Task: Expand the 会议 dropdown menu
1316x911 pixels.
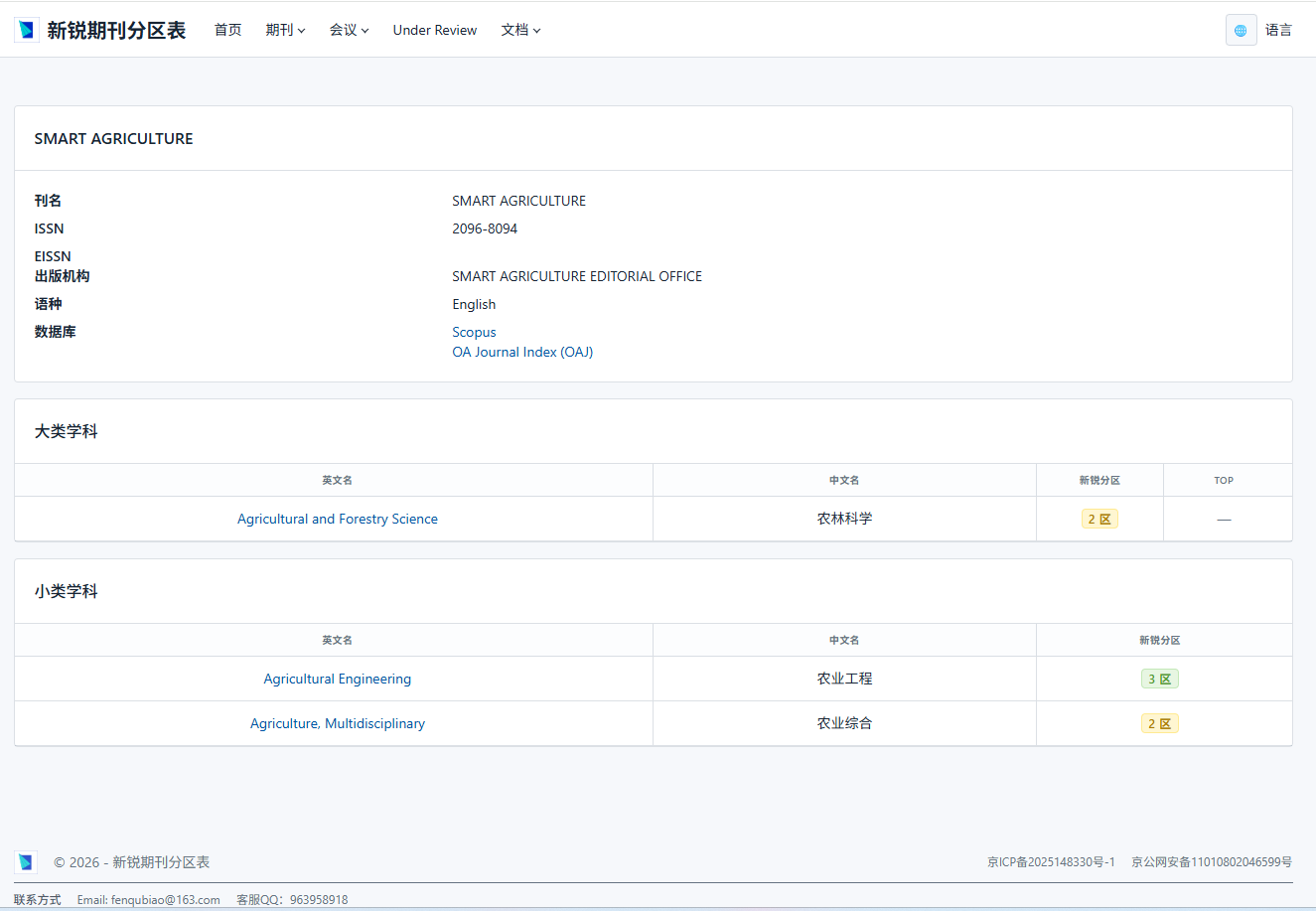Action: click(349, 30)
